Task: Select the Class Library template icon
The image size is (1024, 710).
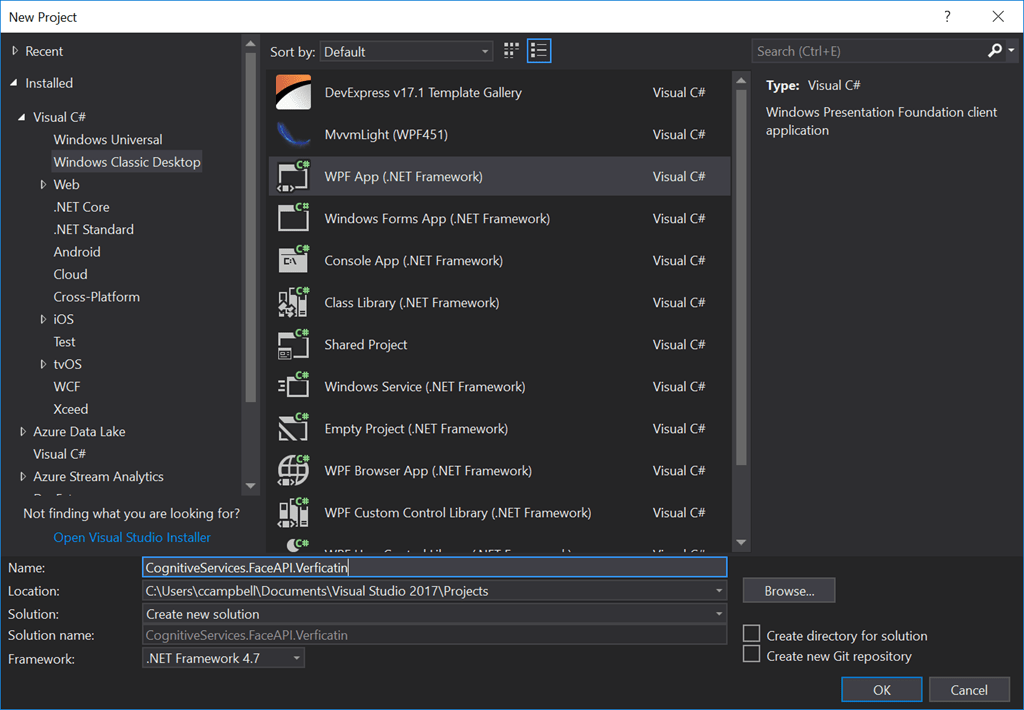Action: (x=293, y=302)
